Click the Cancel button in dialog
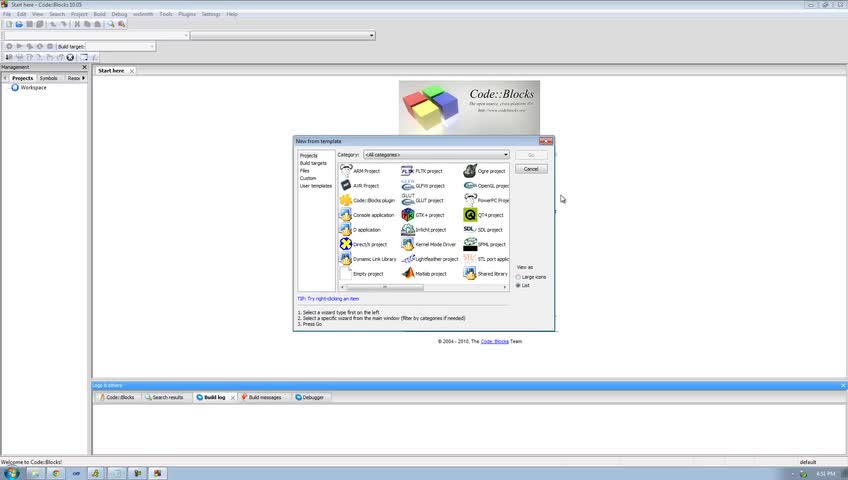Viewport: 848px width, 480px height. pos(531,169)
